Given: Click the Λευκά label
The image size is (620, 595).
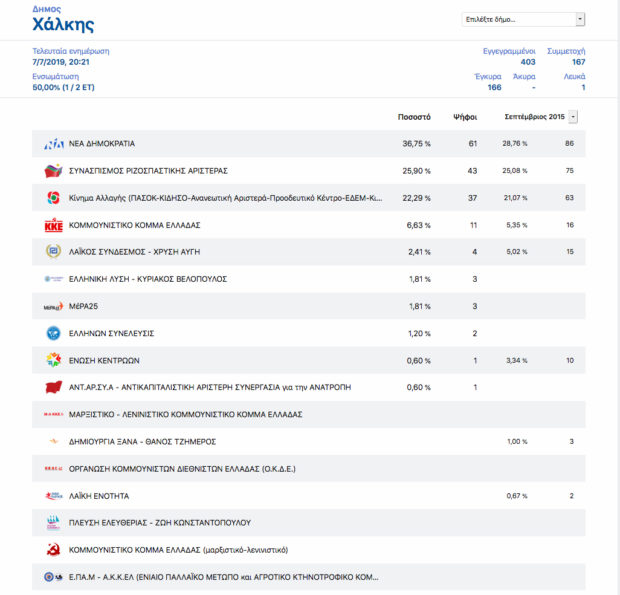Looking at the screenshot, I should [575, 76].
